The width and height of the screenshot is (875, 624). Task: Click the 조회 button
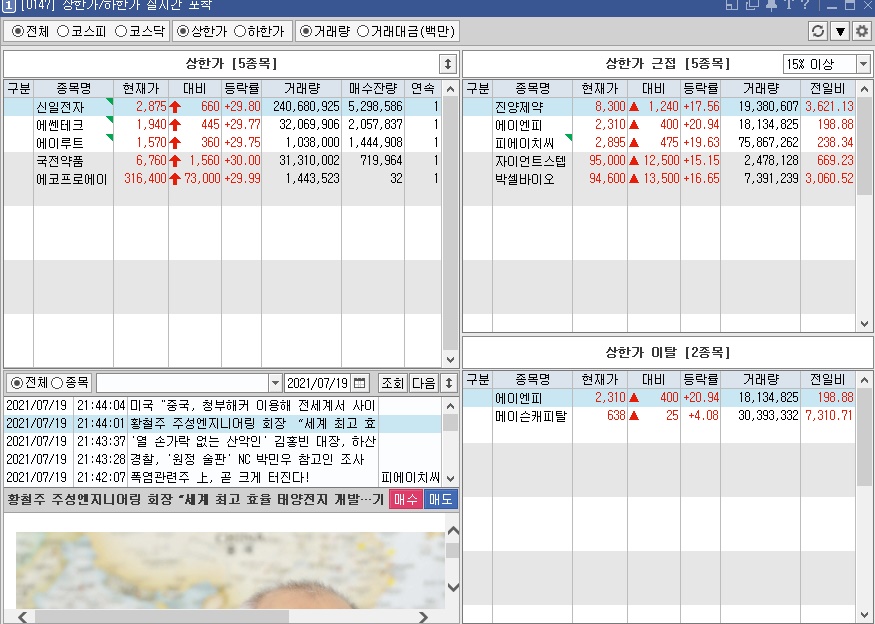pyautogui.click(x=392, y=383)
